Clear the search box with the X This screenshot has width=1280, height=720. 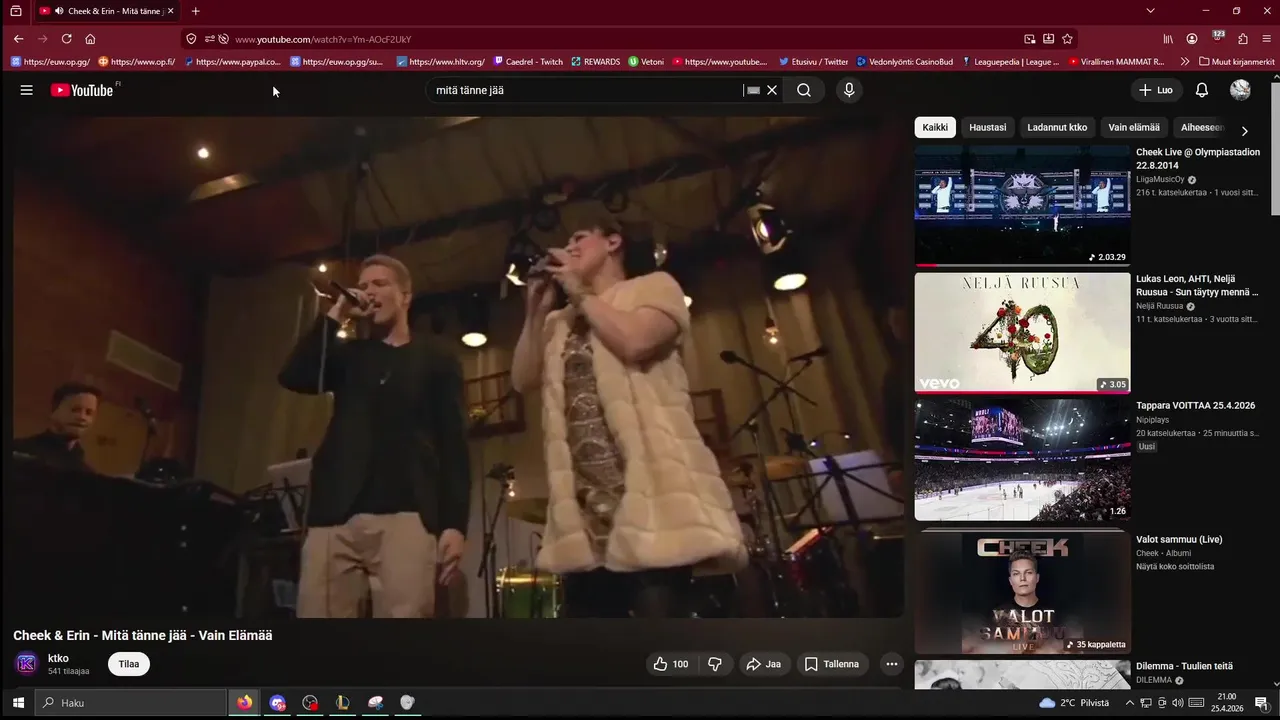tap(772, 90)
